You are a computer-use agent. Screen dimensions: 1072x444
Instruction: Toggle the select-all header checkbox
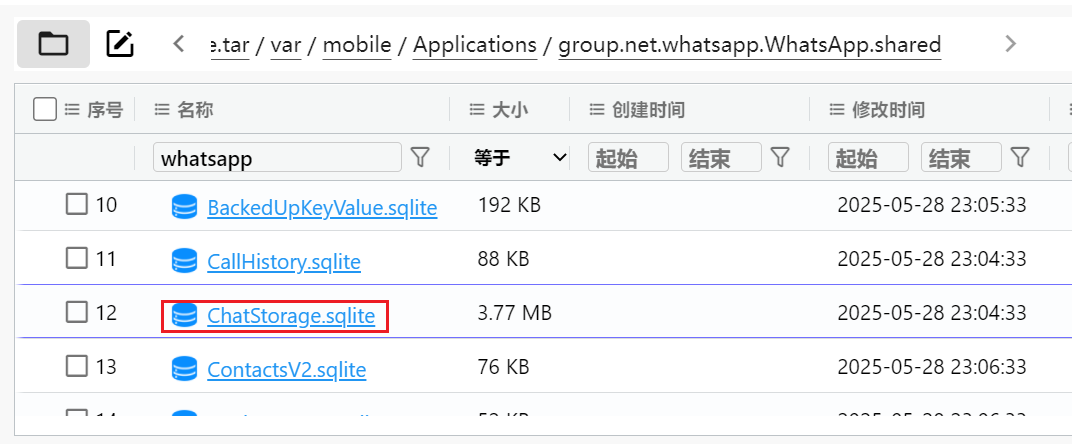[44, 109]
